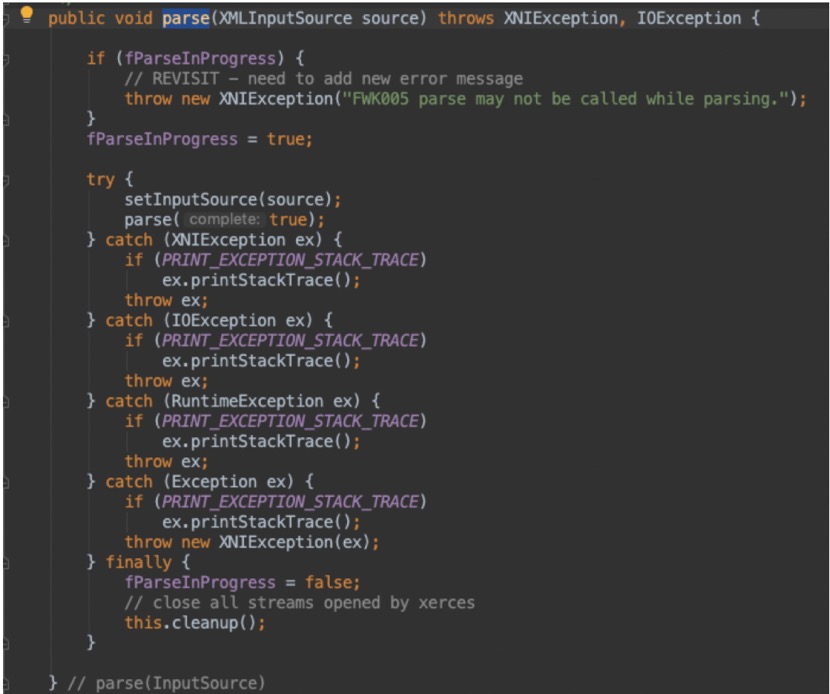
Task: Click the highlighted parse method name
Action: pos(186,19)
